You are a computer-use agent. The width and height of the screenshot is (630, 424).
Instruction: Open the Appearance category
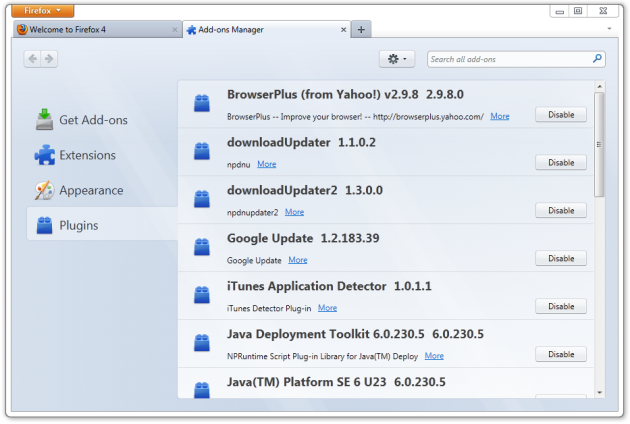102,190
